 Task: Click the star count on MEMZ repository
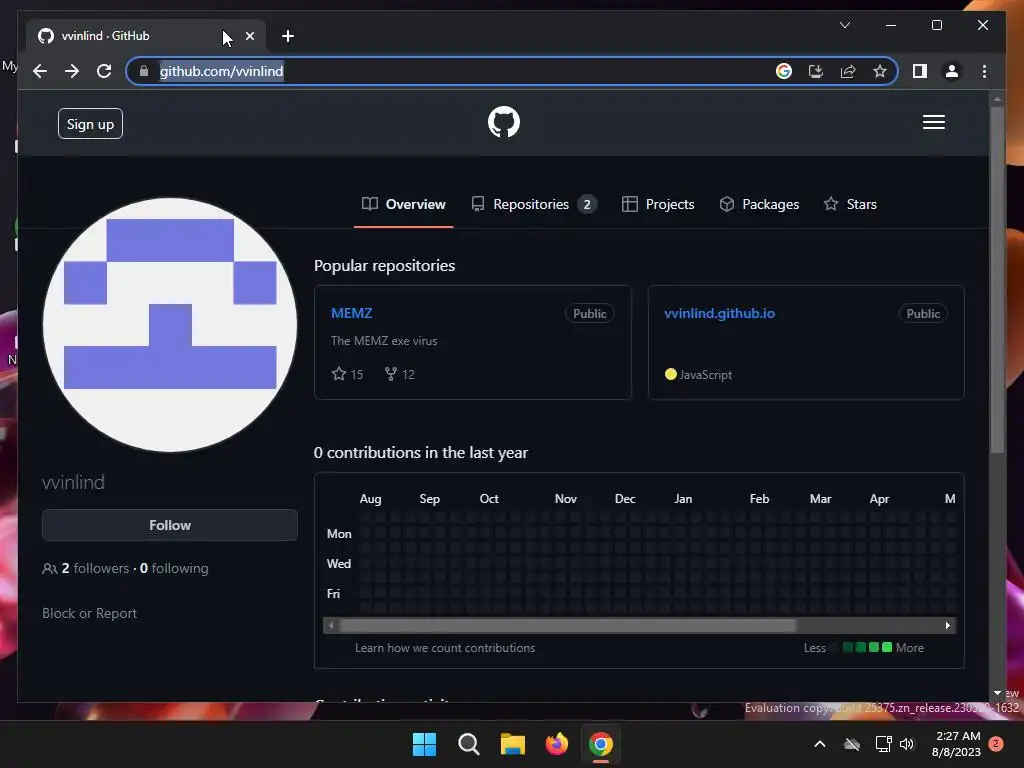point(347,374)
